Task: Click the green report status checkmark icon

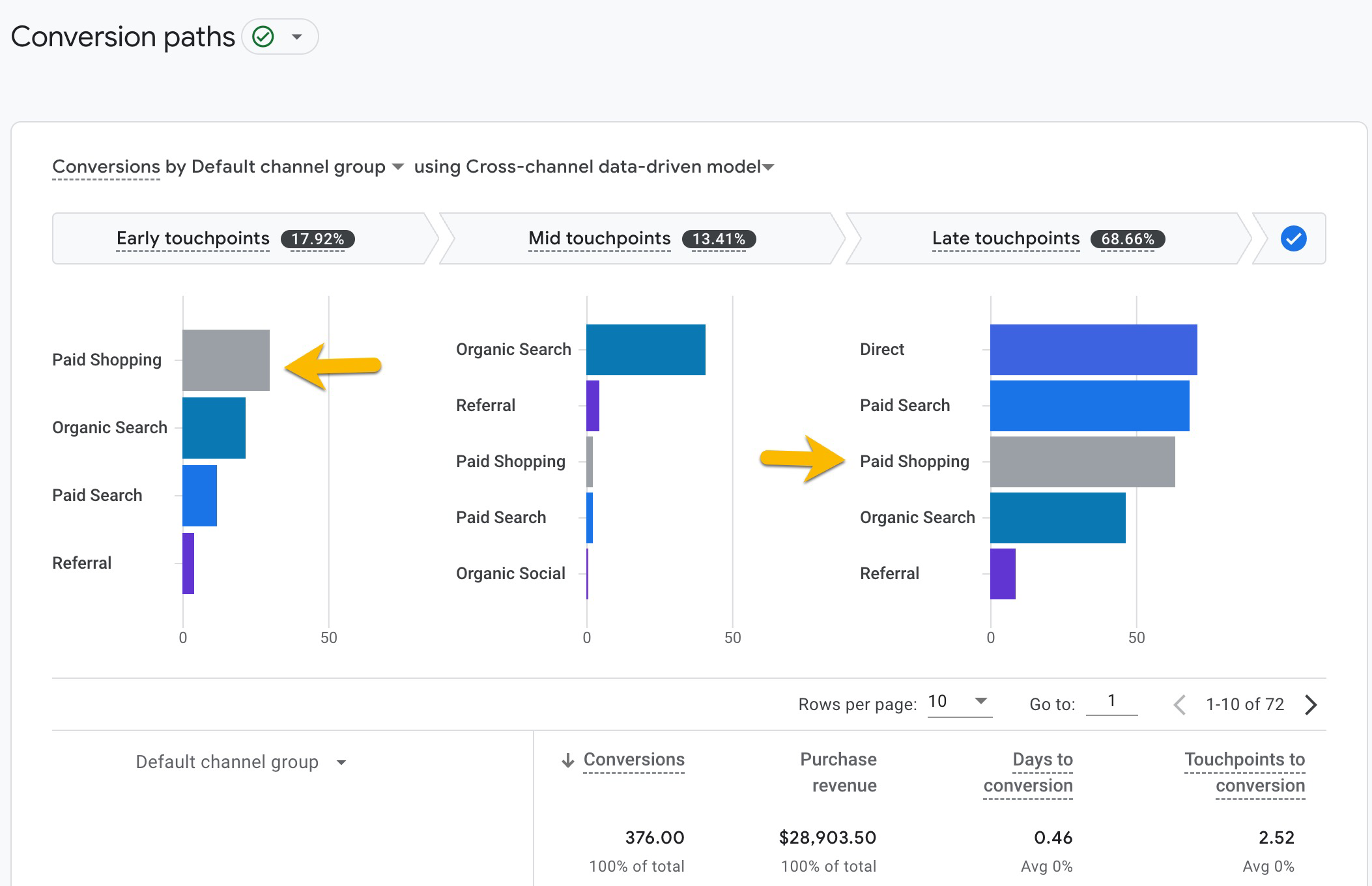Action: click(x=263, y=36)
